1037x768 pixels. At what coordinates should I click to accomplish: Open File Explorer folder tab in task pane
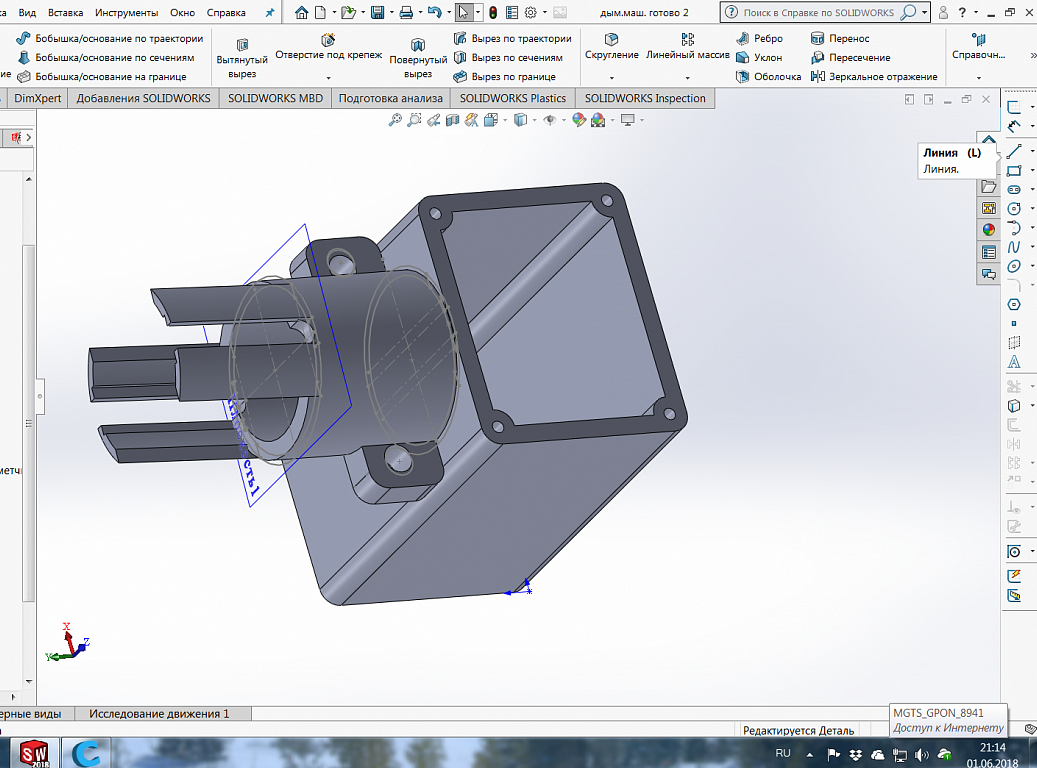click(989, 187)
